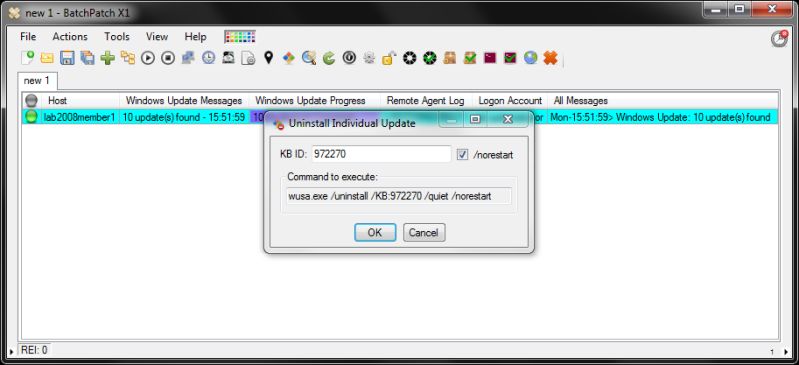Open the Help menu
Viewport: 799px width, 365px height.
point(195,37)
